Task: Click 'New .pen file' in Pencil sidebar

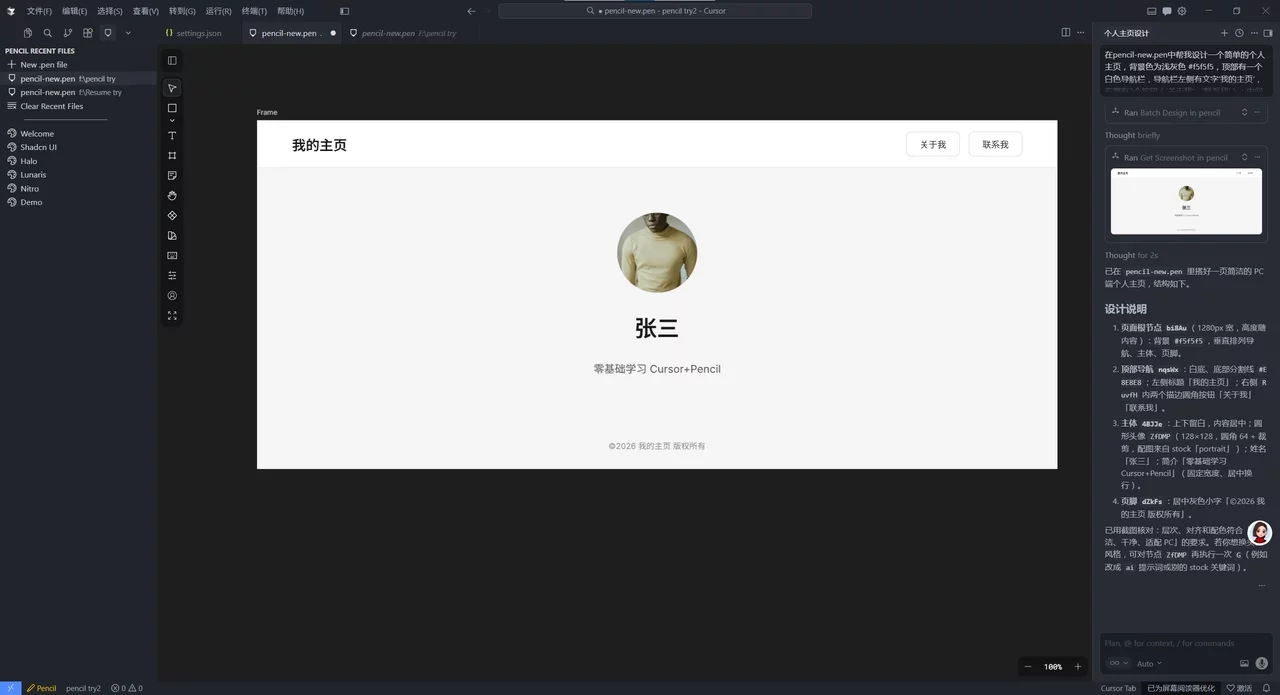Action: point(44,64)
